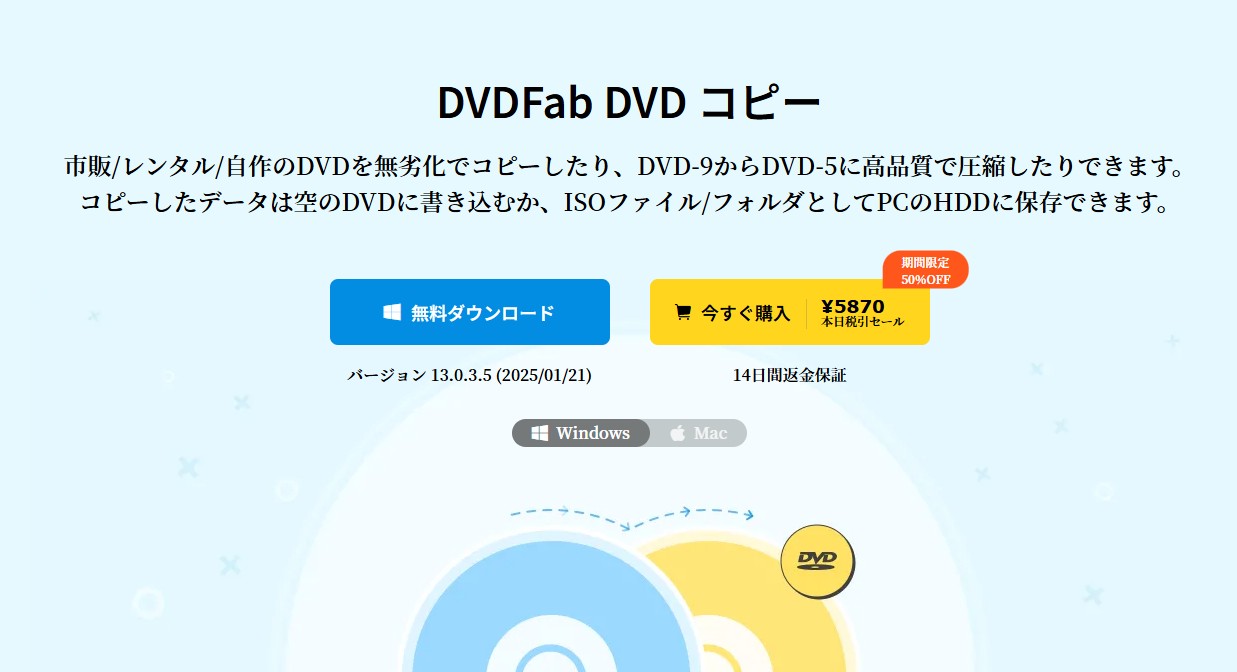
Task: Switch platform to Mac
Action: [x=698, y=433]
